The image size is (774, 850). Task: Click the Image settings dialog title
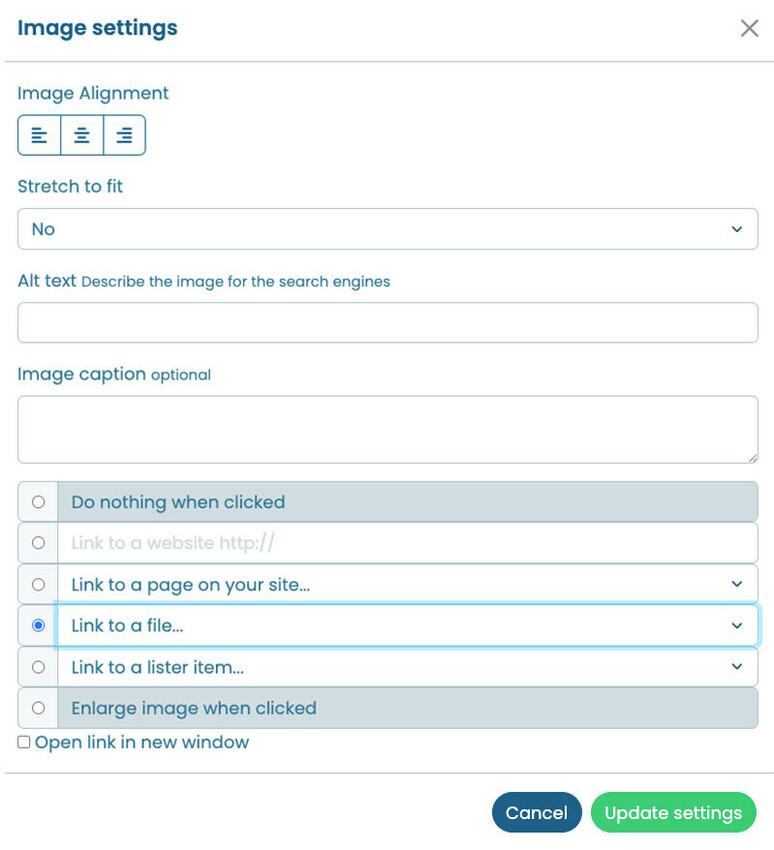pos(96,28)
